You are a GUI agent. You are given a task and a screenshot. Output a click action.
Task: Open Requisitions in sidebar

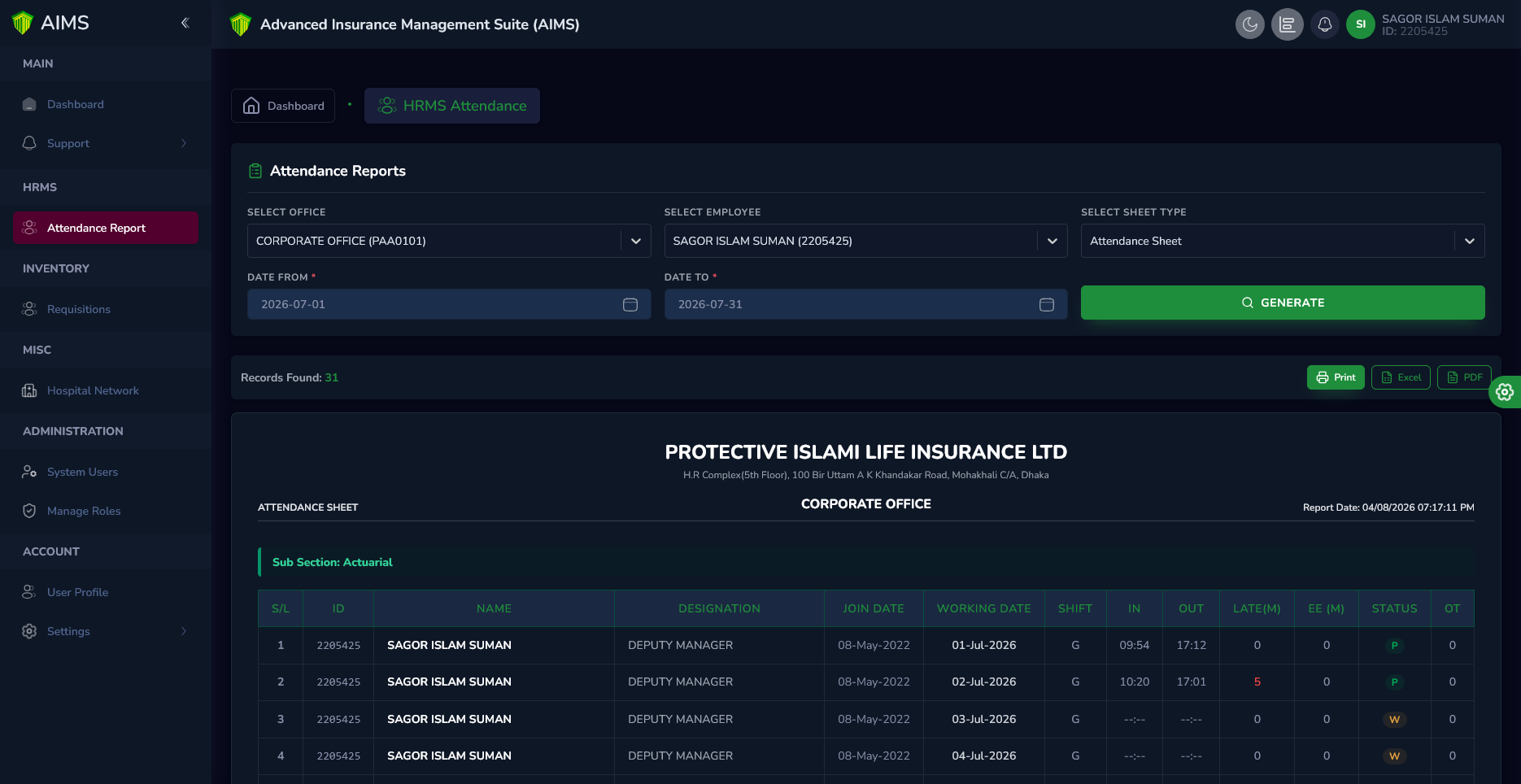click(106, 309)
